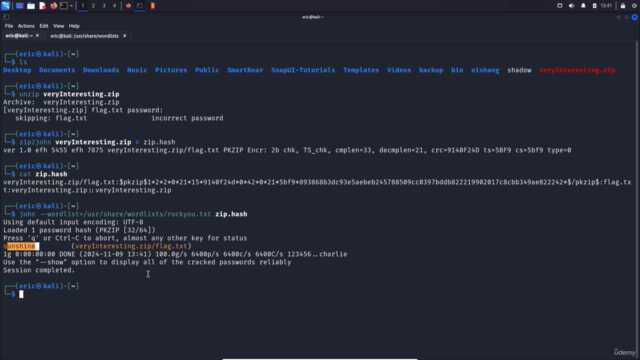This screenshot has width=640, height=360.
Task: Click the shadow file name
Action: point(519,70)
